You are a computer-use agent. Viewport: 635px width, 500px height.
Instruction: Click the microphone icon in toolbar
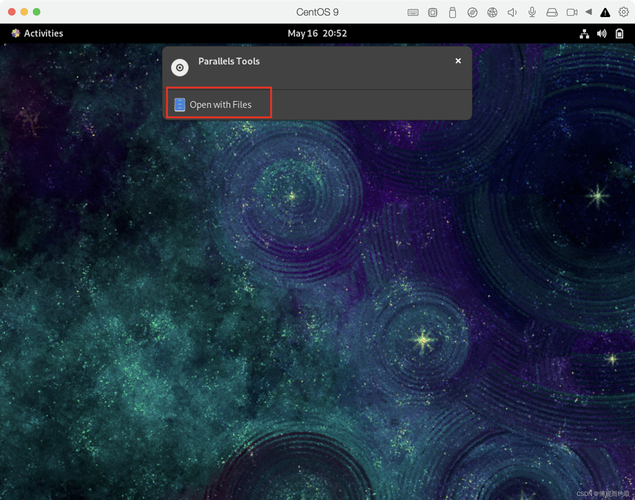[532, 12]
